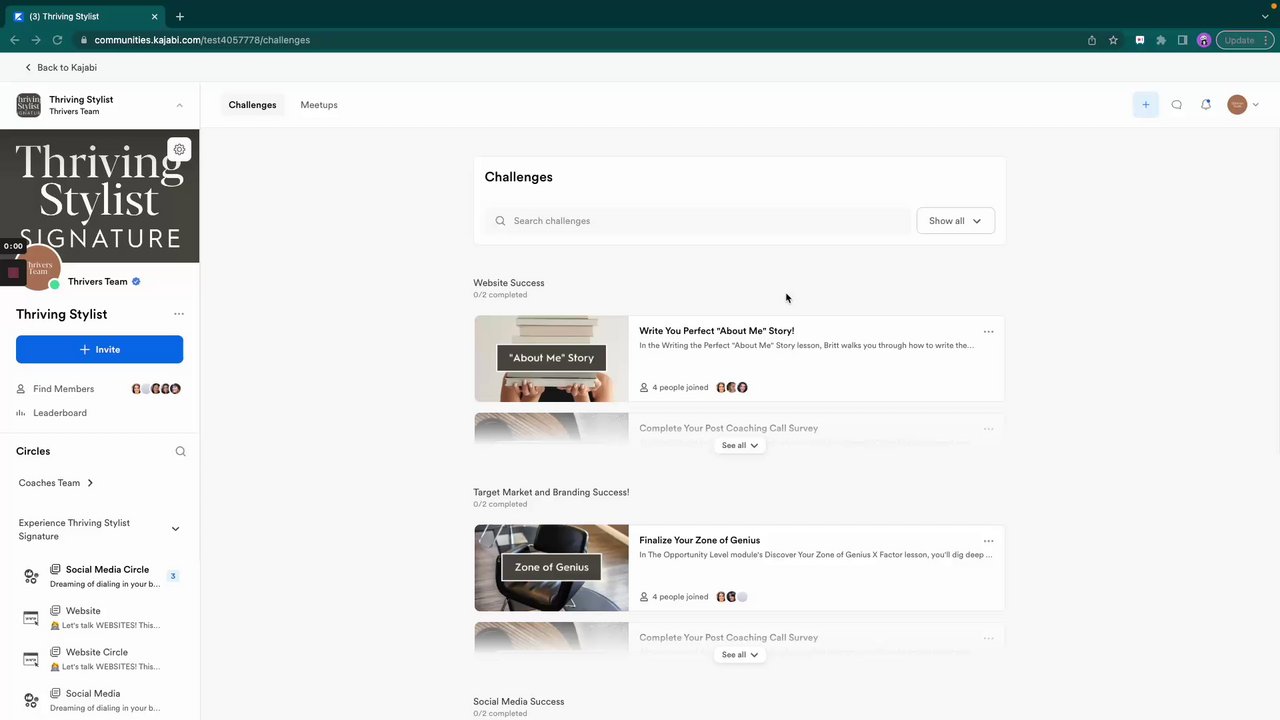
Task: Click the share page icon in address bar
Action: [x=1092, y=40]
